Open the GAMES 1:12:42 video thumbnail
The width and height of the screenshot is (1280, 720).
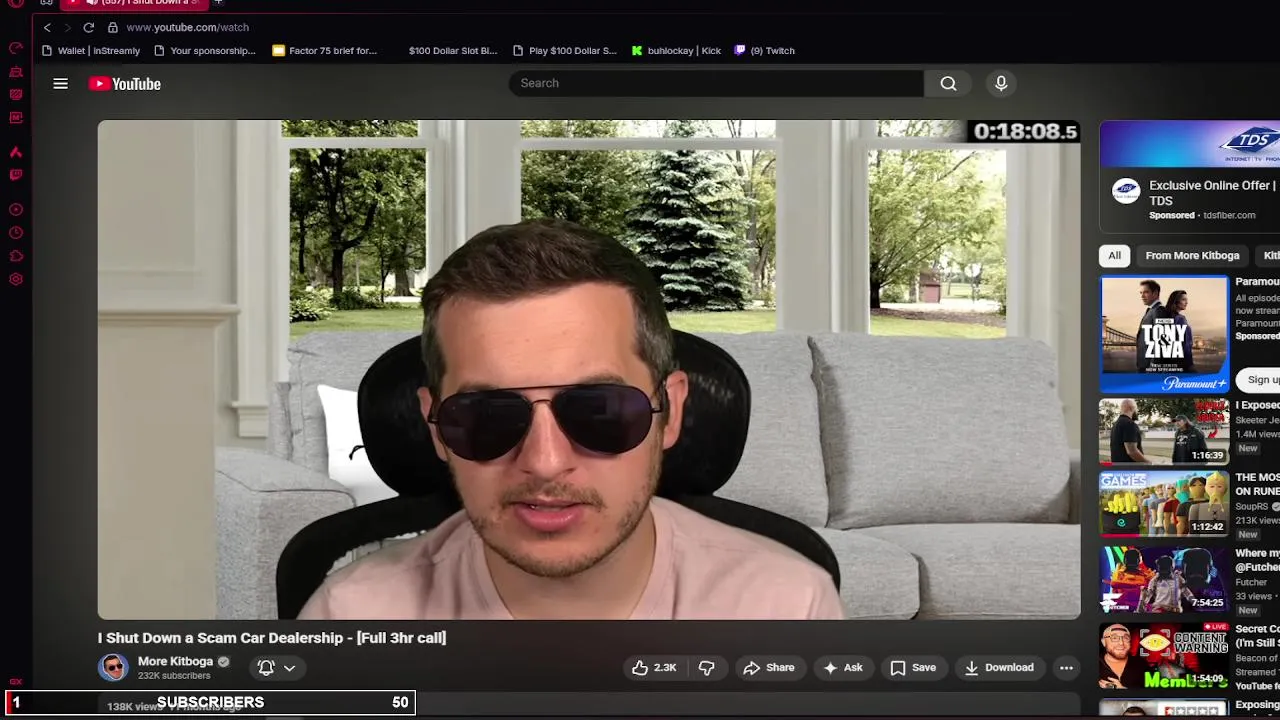1164,504
